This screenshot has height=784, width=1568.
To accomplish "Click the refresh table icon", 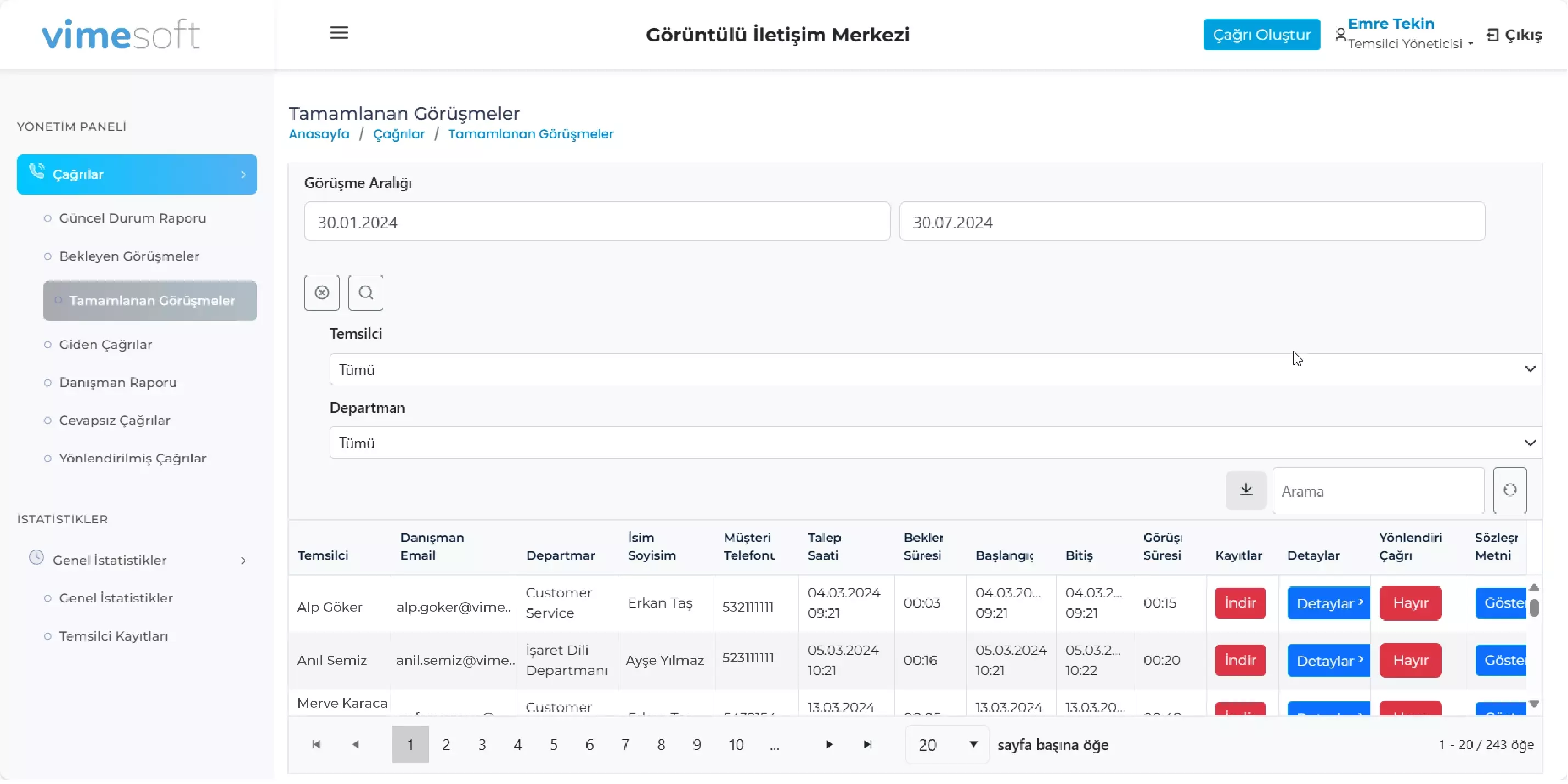I will [x=1509, y=490].
